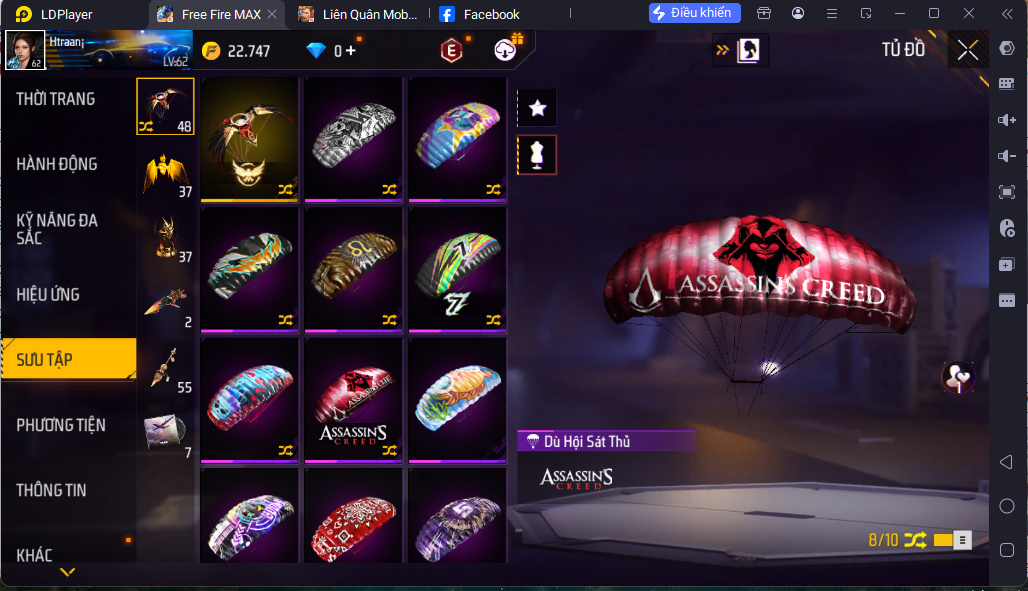Open the PHƯƠNG TIỆN category
Image resolution: width=1028 pixels, height=591 pixels.
pos(61,425)
